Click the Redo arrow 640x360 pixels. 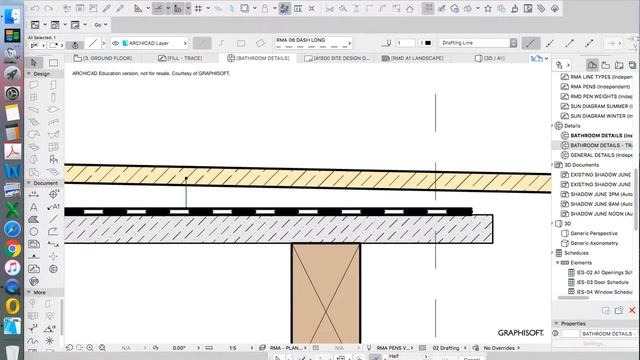point(48,9)
